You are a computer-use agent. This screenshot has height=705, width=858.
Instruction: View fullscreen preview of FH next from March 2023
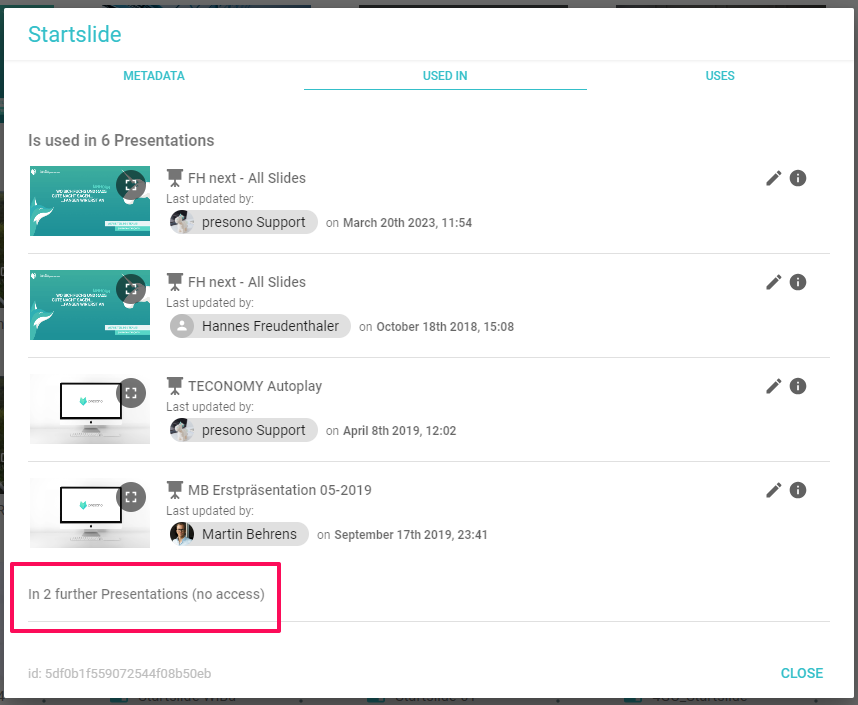[x=131, y=185]
